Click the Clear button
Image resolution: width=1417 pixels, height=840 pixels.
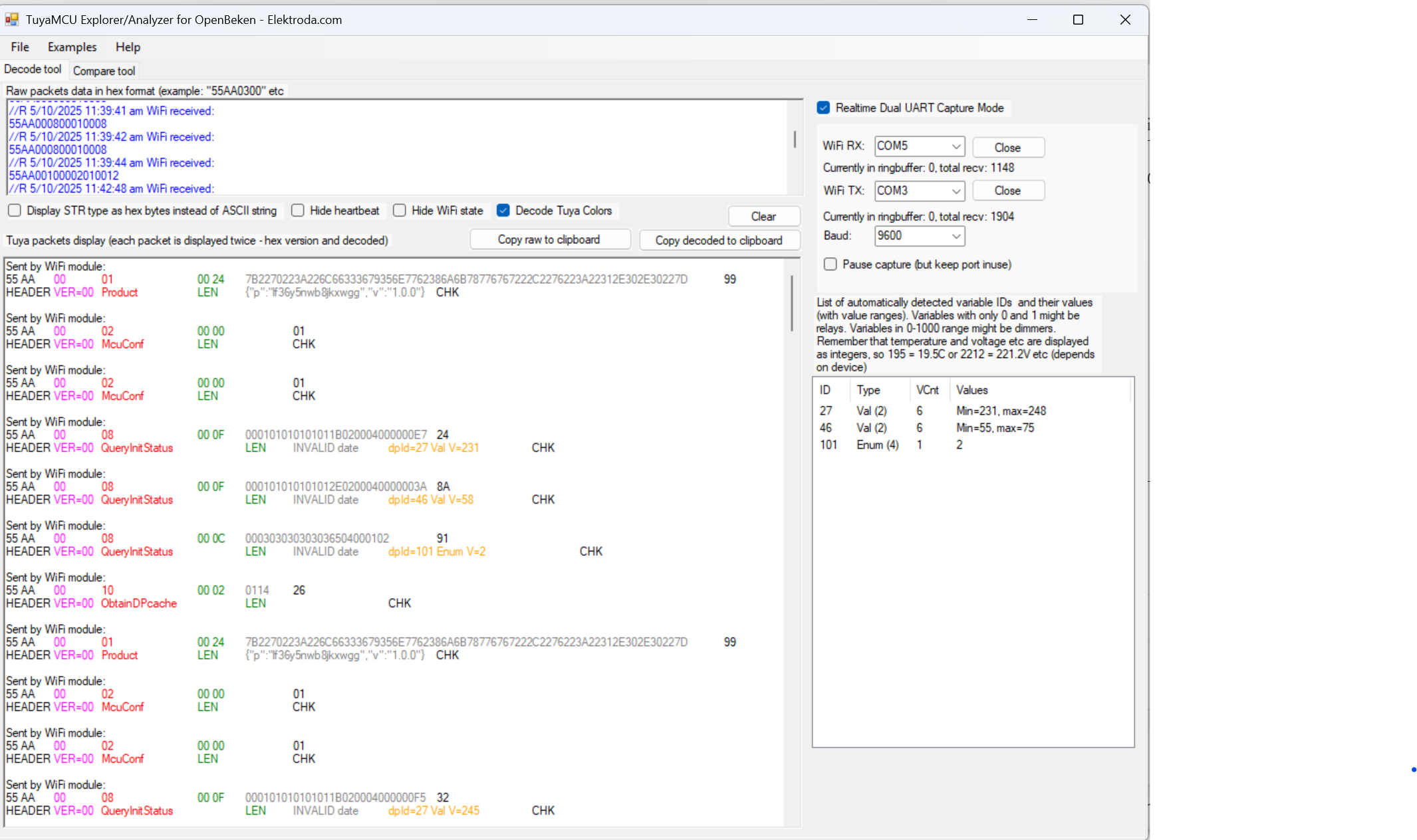tap(763, 217)
